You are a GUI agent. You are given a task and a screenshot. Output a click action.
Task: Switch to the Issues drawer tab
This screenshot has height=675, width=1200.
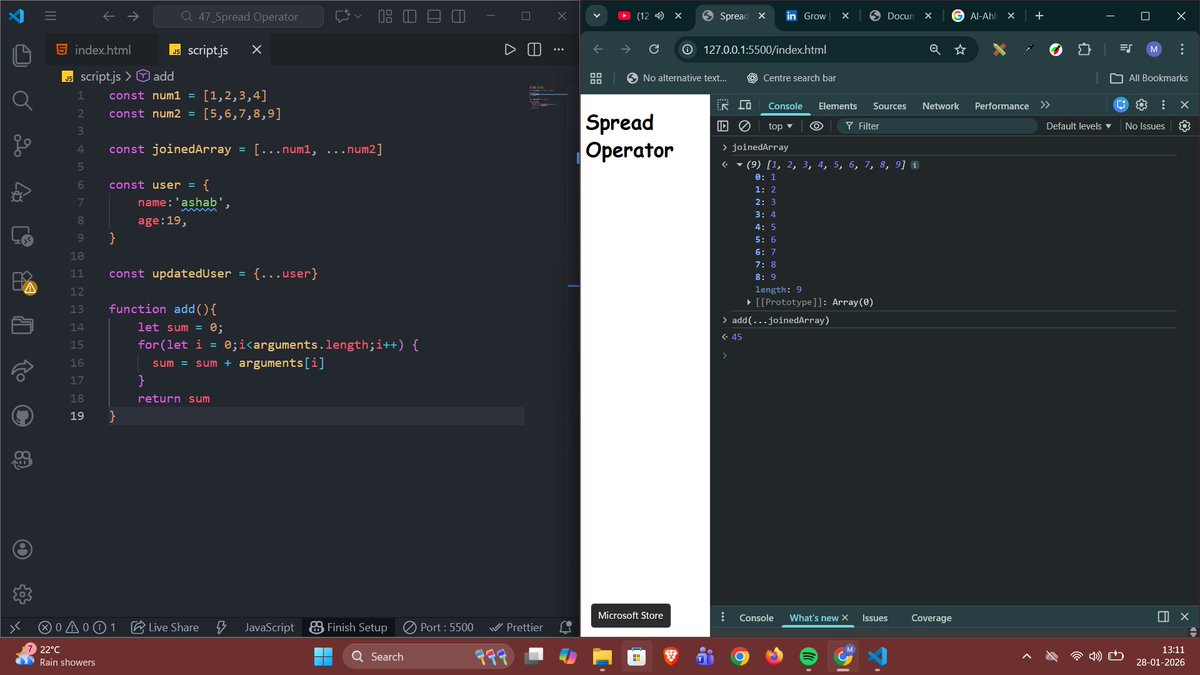pos(875,618)
